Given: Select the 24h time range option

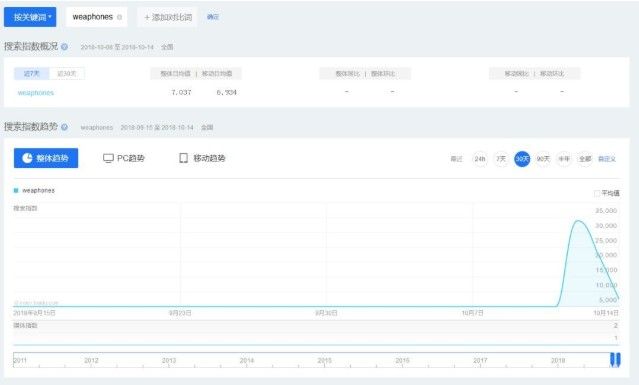Looking at the screenshot, I should [480, 159].
